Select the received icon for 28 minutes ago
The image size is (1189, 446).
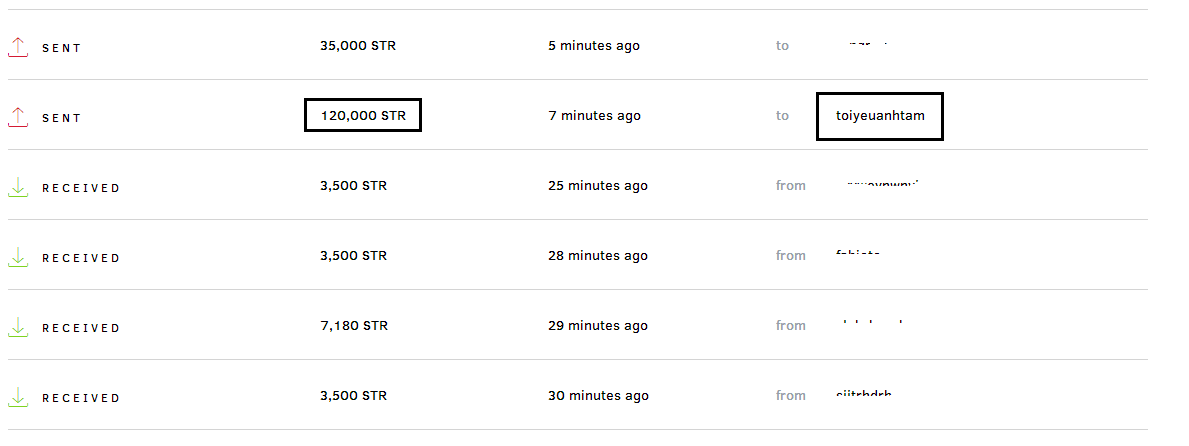[17, 256]
